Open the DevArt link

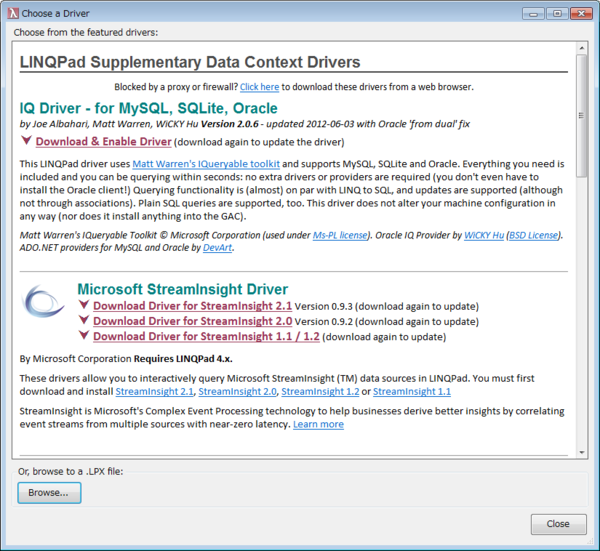[217, 248]
